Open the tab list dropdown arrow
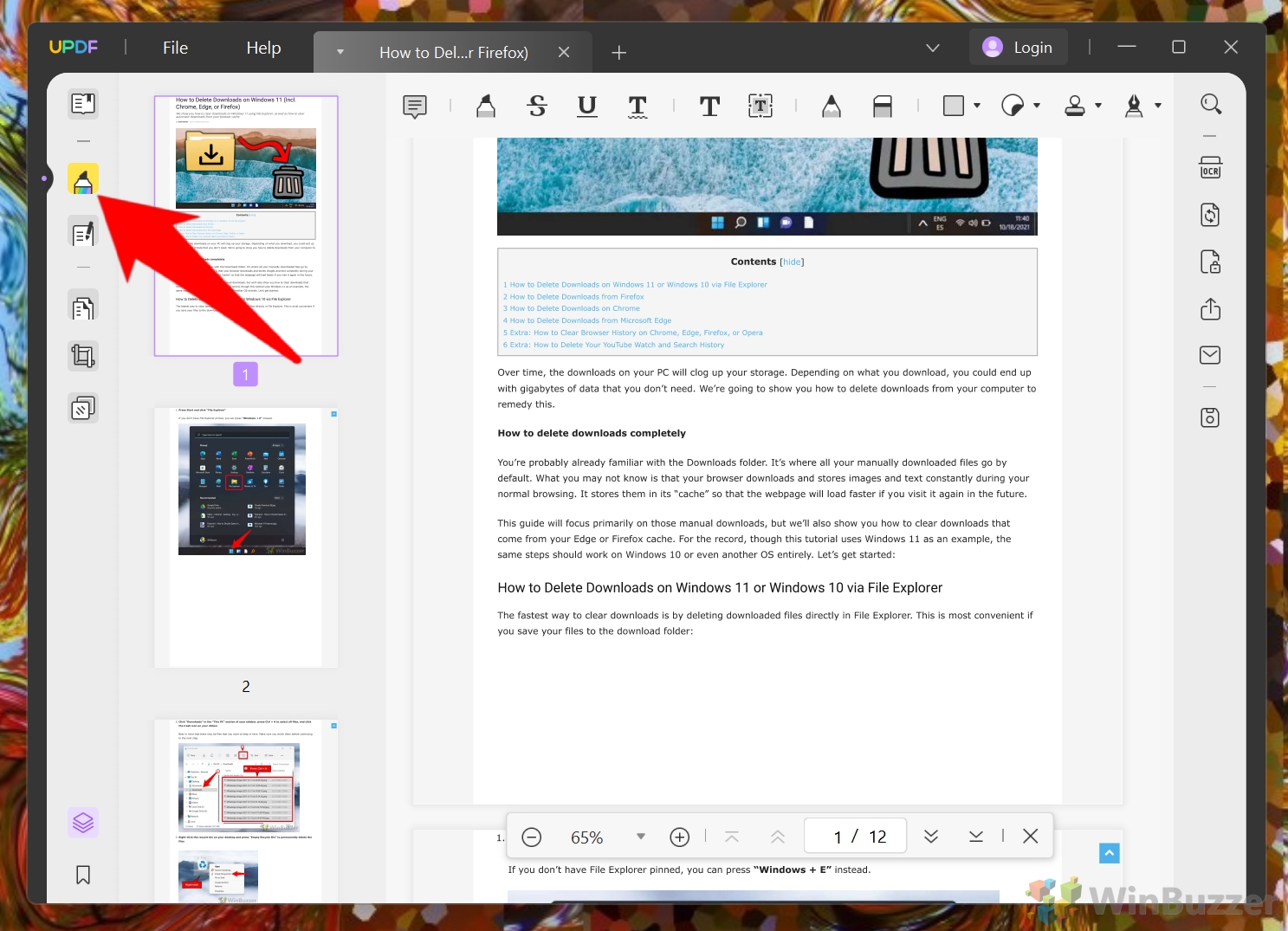This screenshot has height=931, width=1288. click(340, 52)
